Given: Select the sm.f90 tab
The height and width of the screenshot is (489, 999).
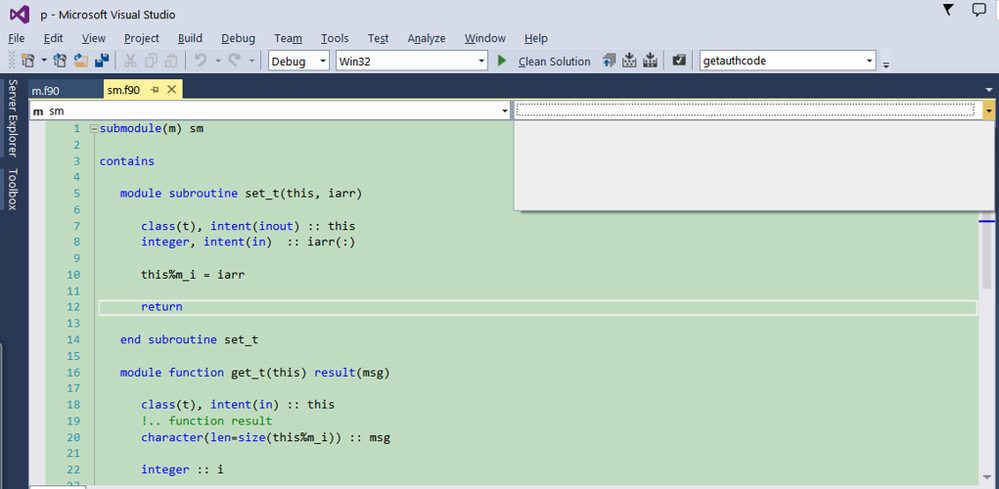Looking at the screenshot, I should (124, 90).
